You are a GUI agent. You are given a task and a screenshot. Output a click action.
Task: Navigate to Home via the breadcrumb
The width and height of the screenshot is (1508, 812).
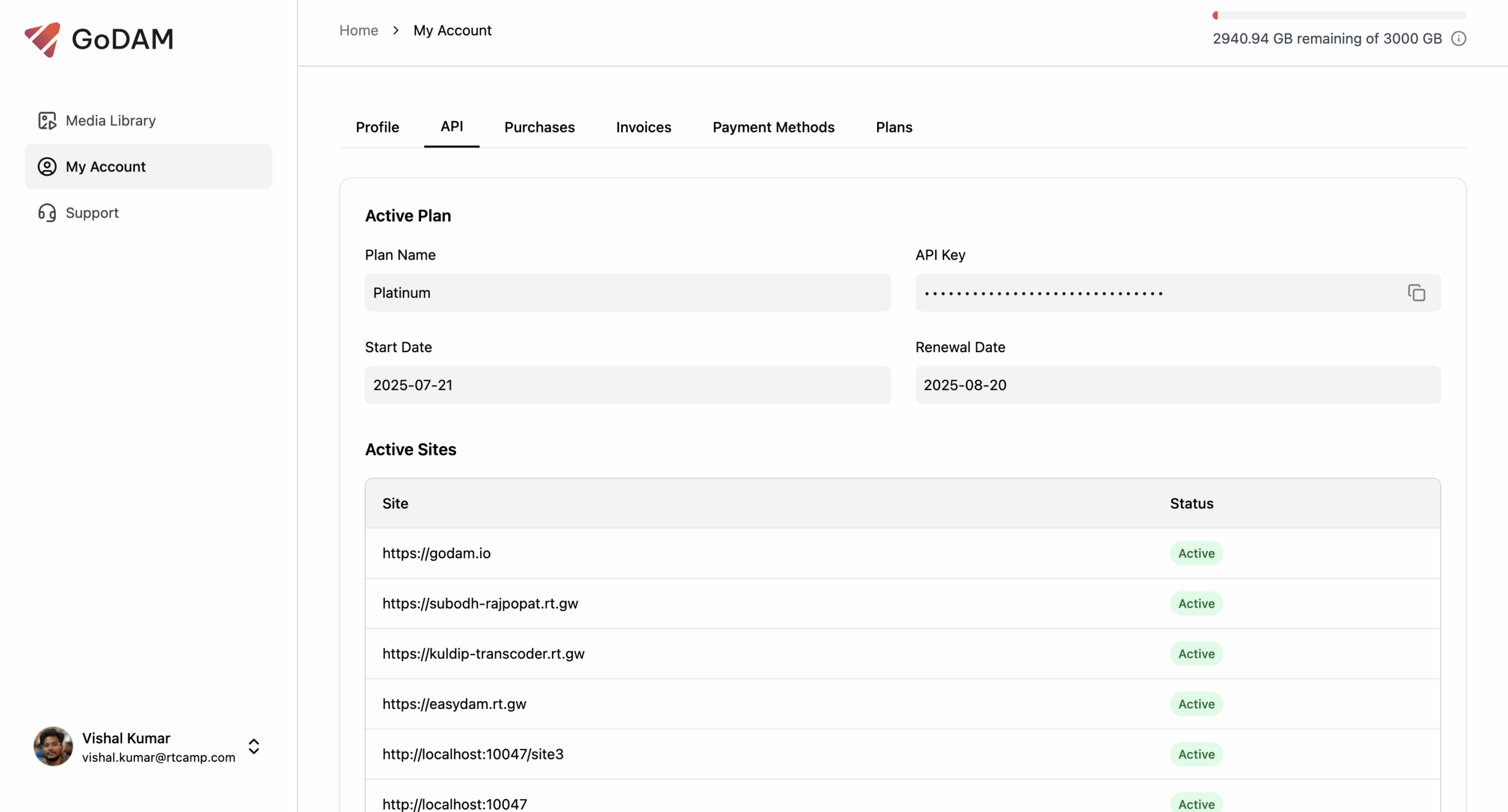pyautogui.click(x=358, y=30)
